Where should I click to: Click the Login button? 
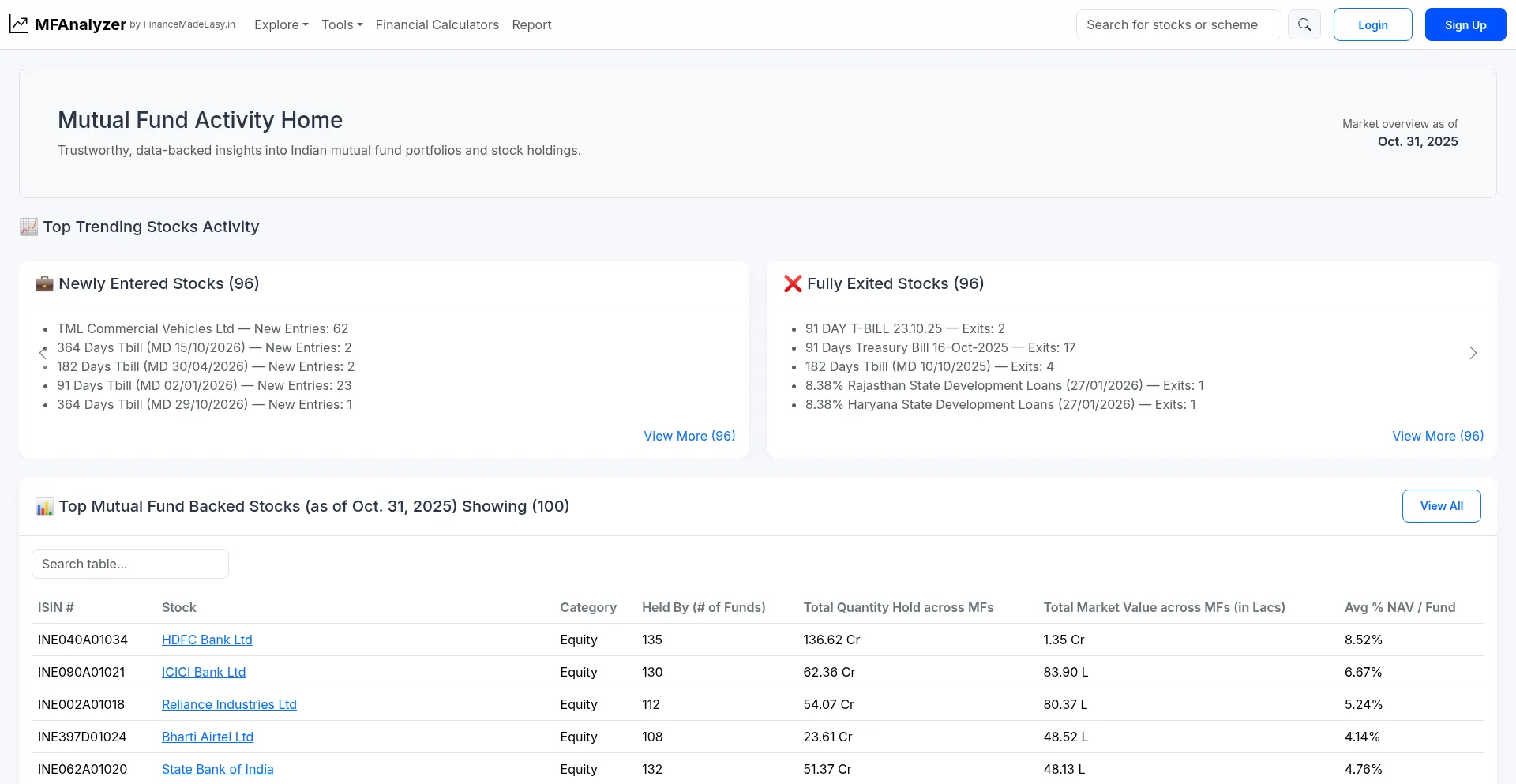pos(1372,24)
